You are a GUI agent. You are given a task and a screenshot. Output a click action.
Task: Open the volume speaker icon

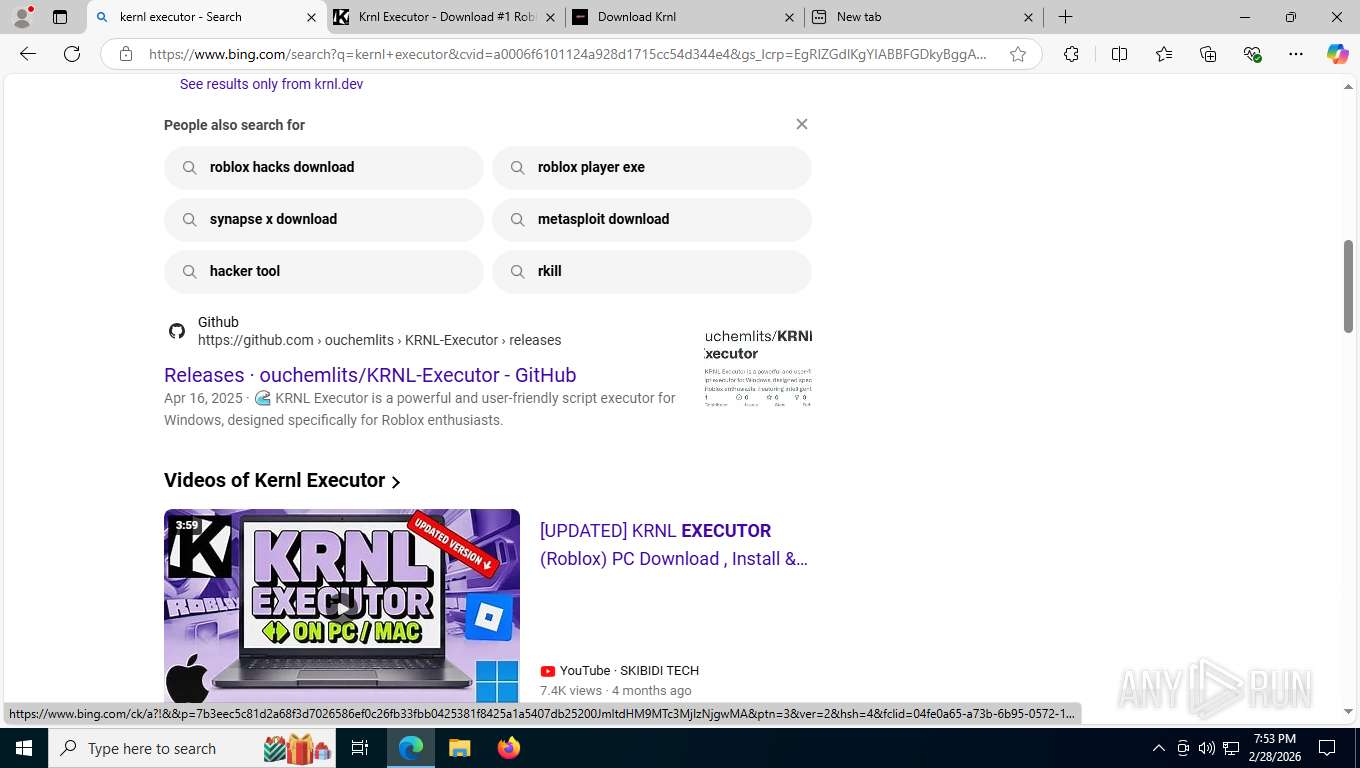pyautogui.click(x=1207, y=748)
